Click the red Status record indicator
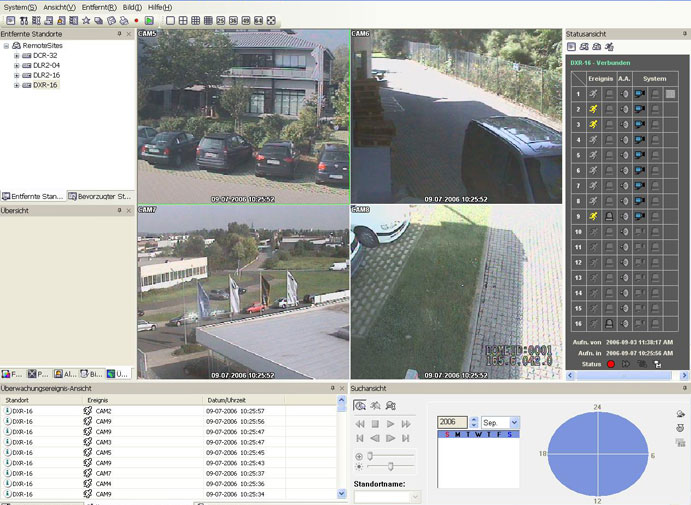 point(610,365)
